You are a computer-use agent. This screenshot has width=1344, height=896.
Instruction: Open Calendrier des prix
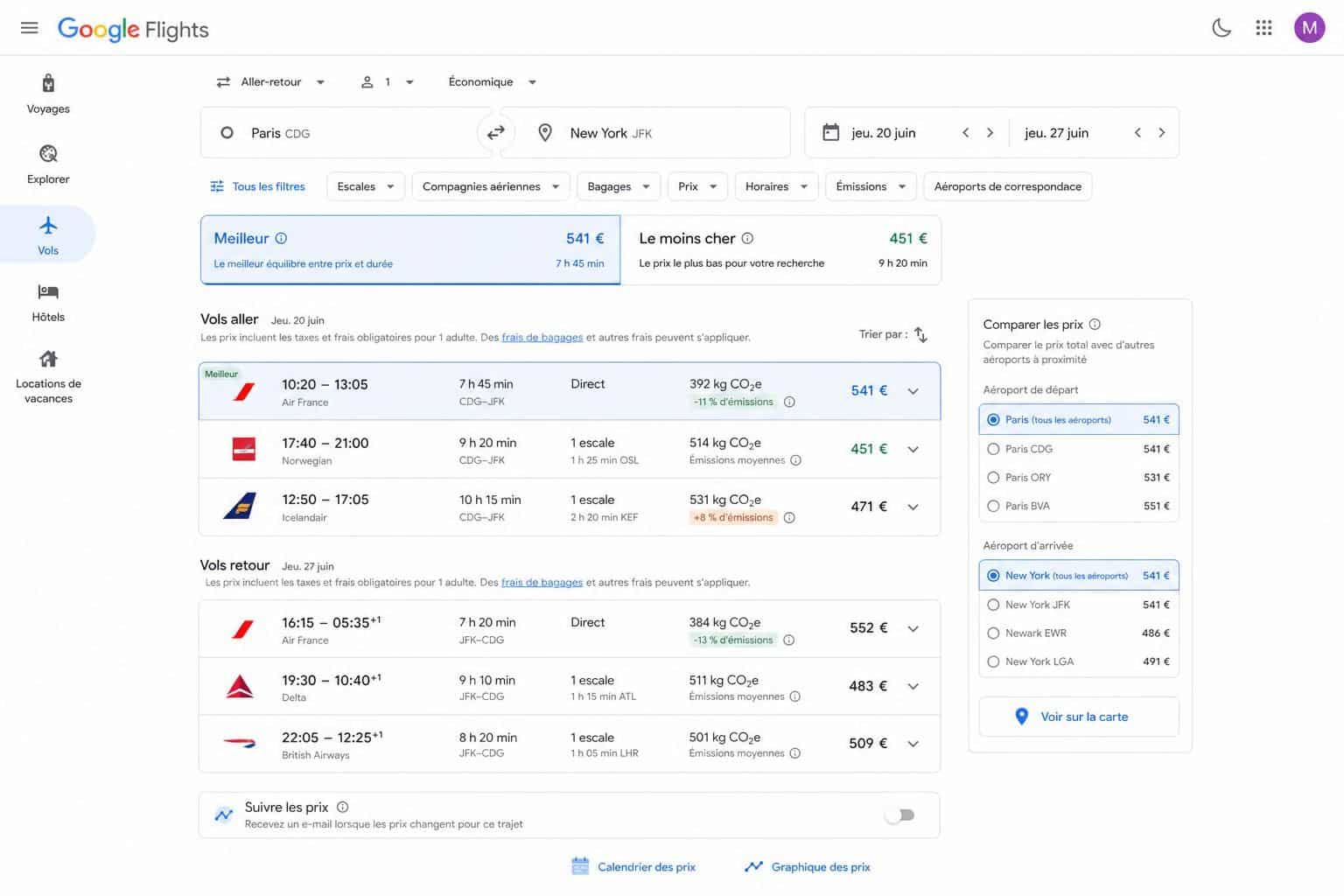click(x=633, y=867)
